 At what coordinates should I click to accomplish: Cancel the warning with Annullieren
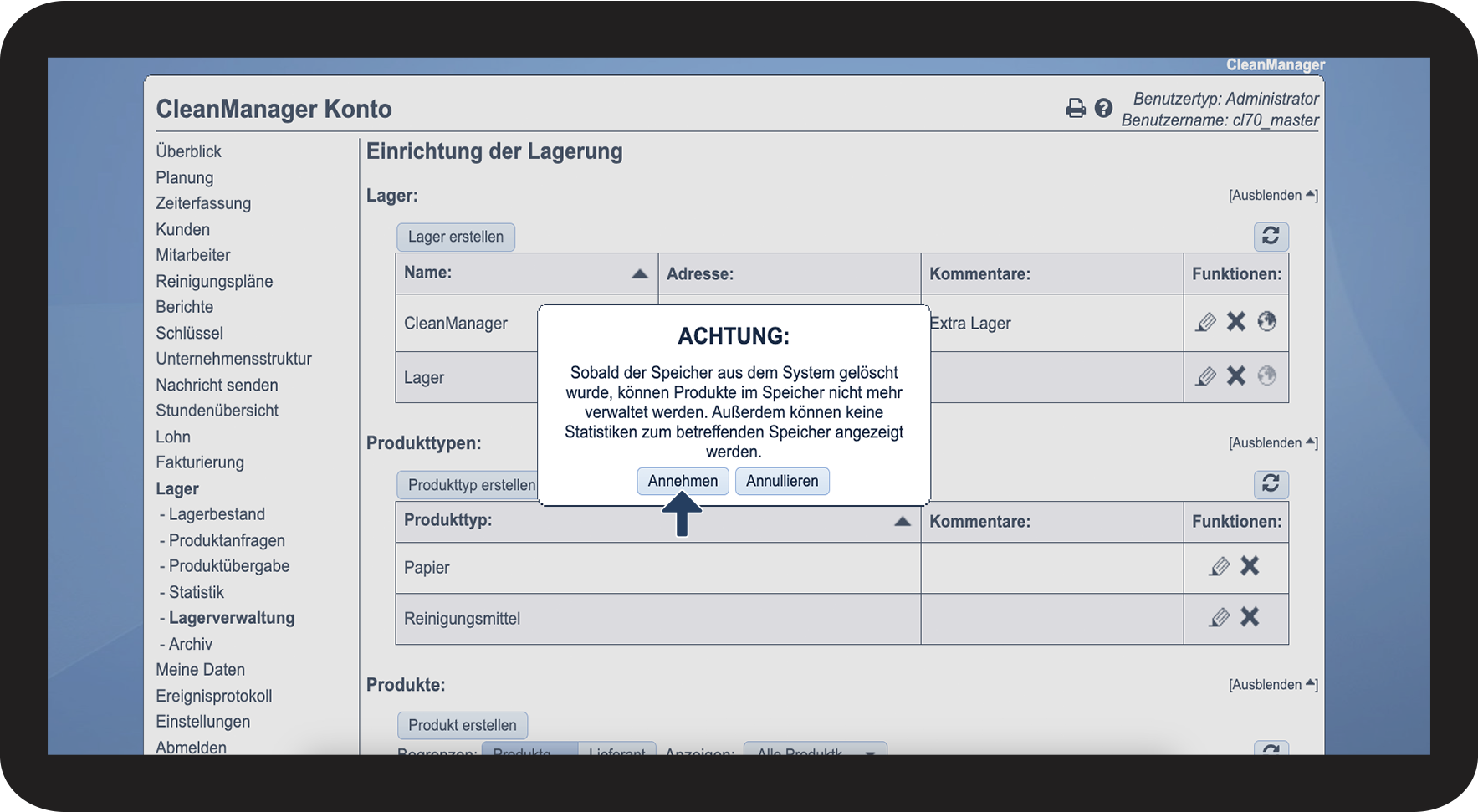pyautogui.click(x=782, y=481)
